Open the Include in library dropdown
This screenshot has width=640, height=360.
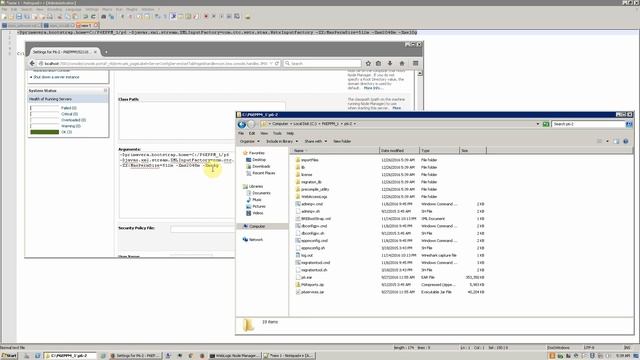coord(282,141)
